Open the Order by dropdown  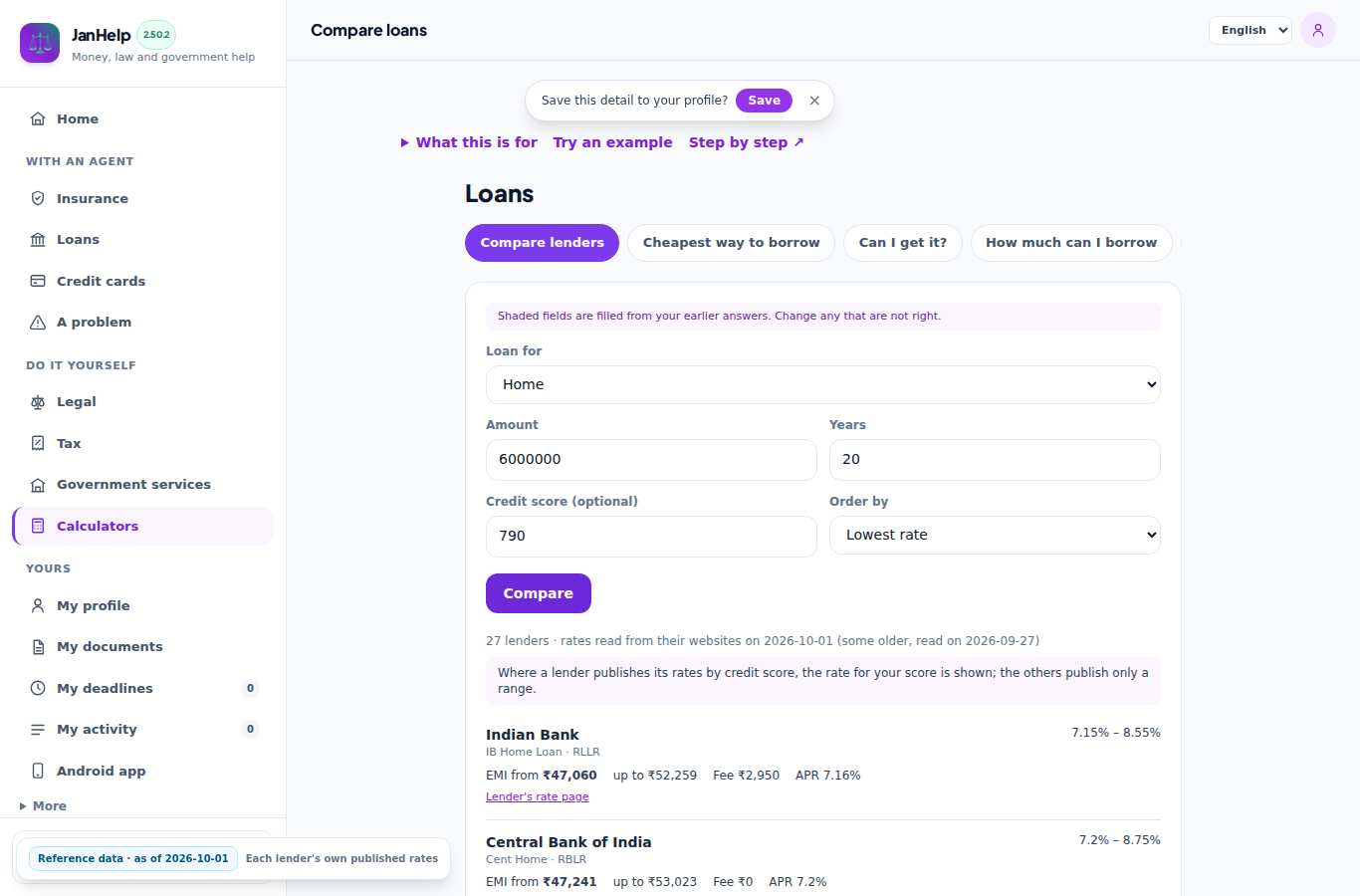coord(995,535)
